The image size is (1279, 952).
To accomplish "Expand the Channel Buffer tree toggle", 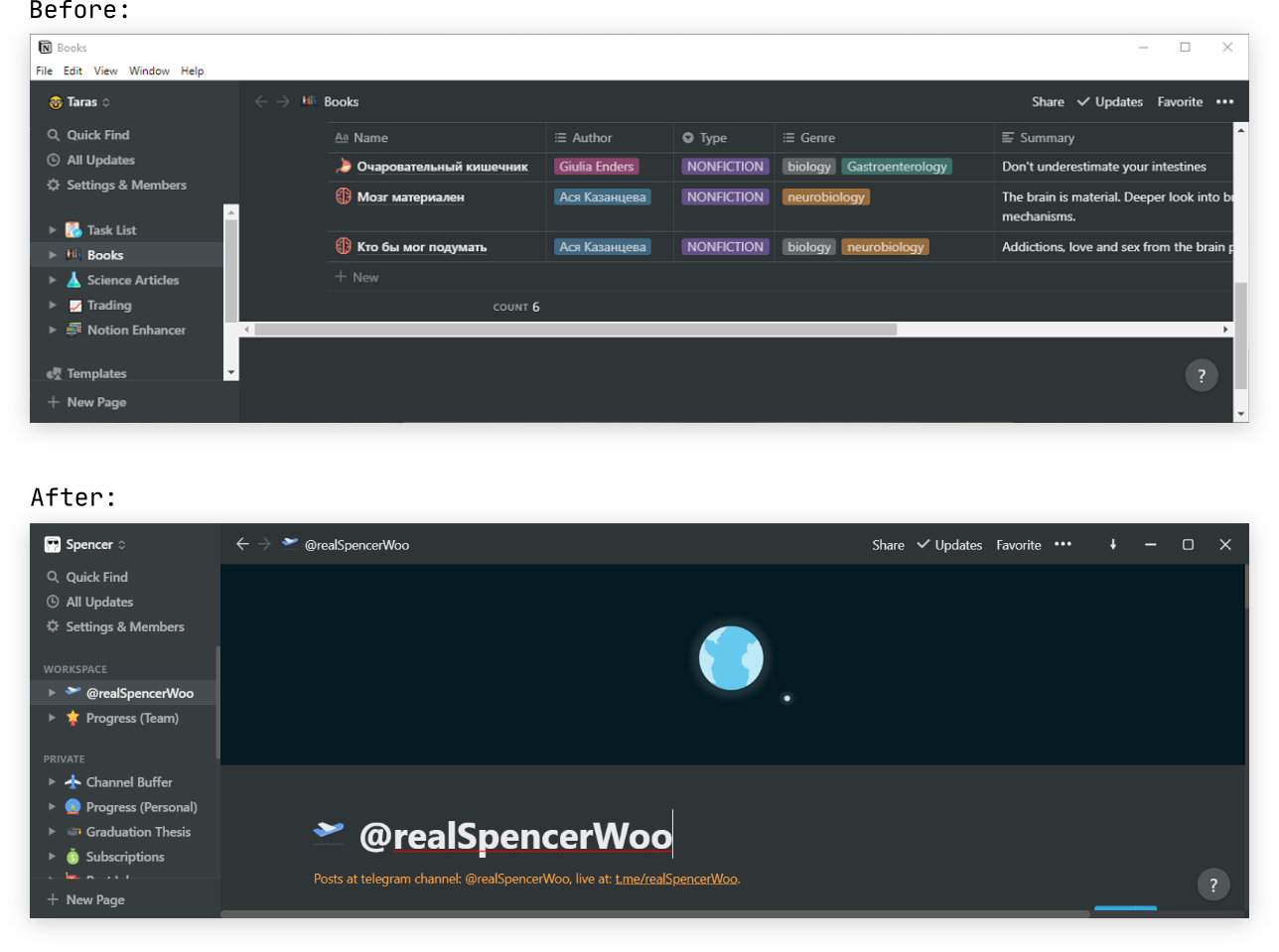I will coord(52,782).
